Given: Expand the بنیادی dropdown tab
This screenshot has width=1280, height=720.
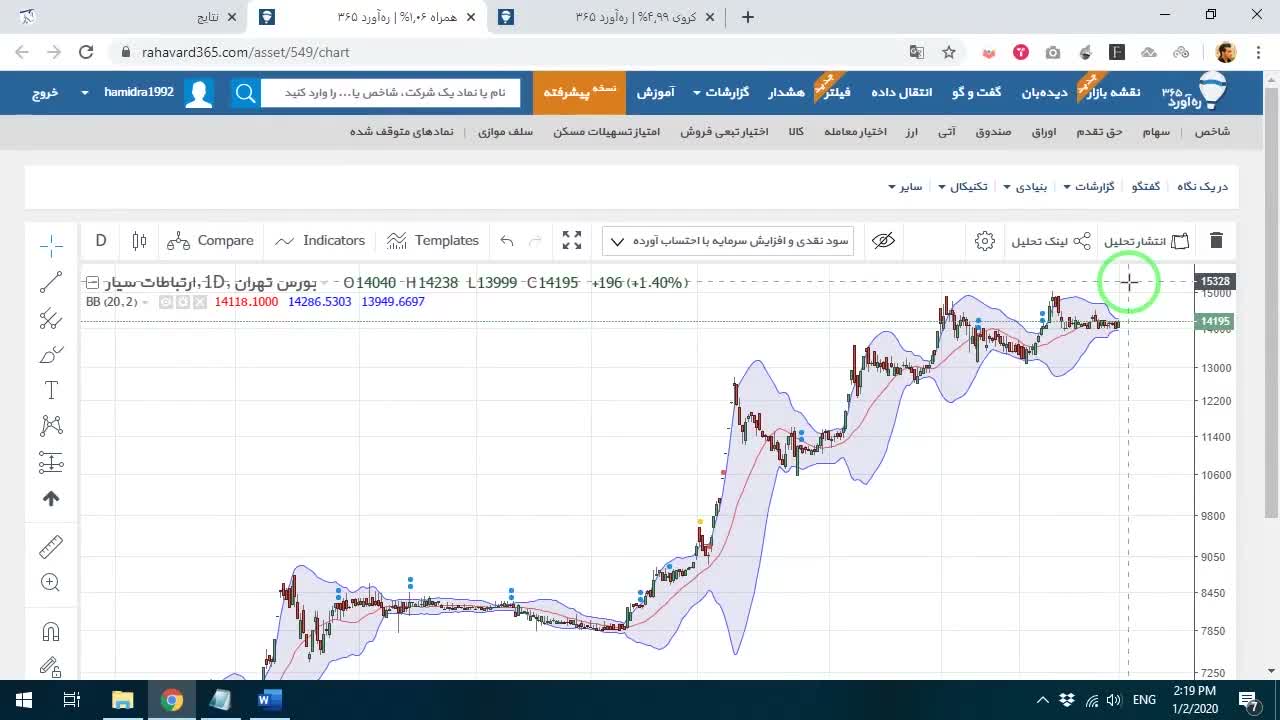Looking at the screenshot, I should coord(1027,187).
